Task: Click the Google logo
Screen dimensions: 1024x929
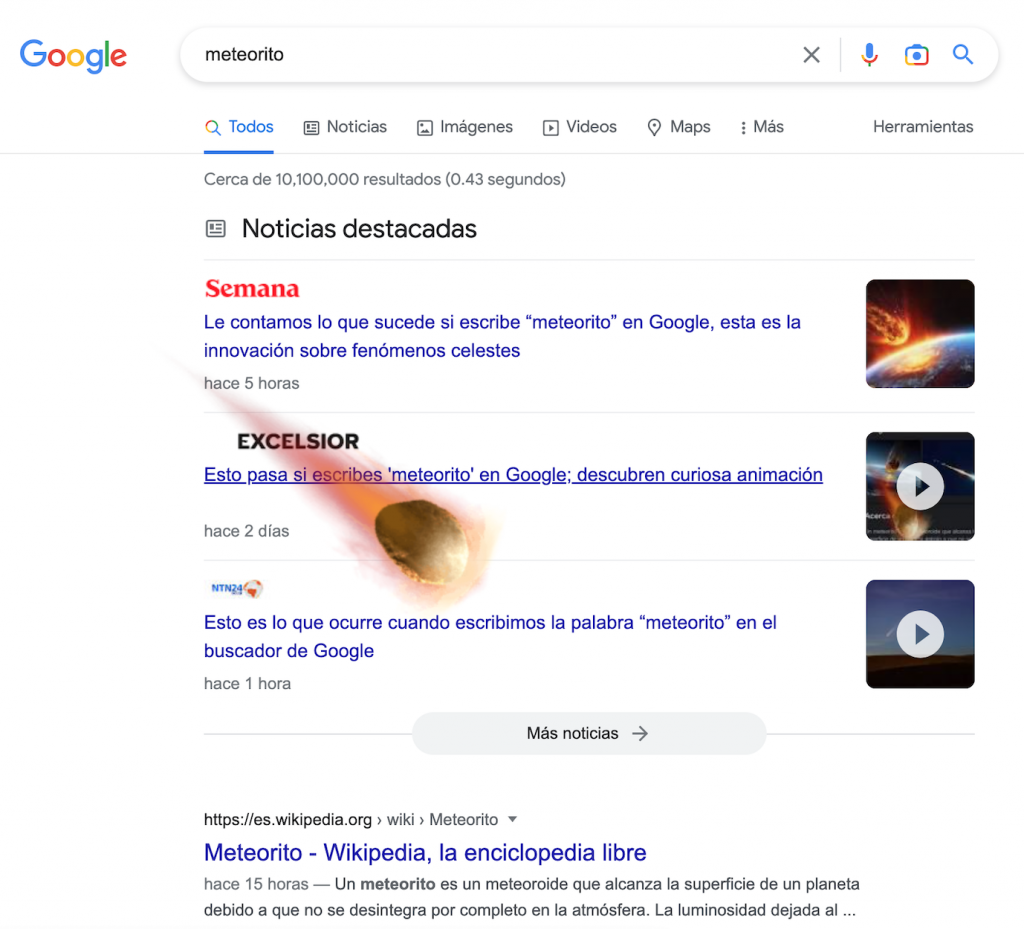Action: (x=73, y=55)
